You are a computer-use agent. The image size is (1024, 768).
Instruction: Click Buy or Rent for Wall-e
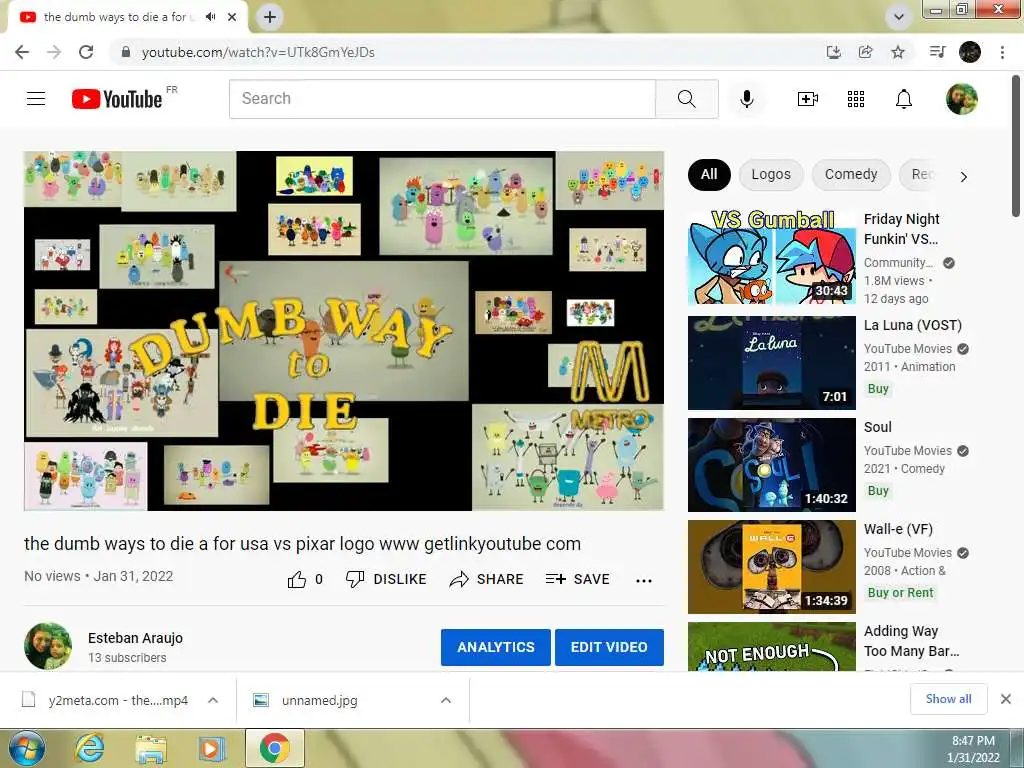[x=901, y=592]
